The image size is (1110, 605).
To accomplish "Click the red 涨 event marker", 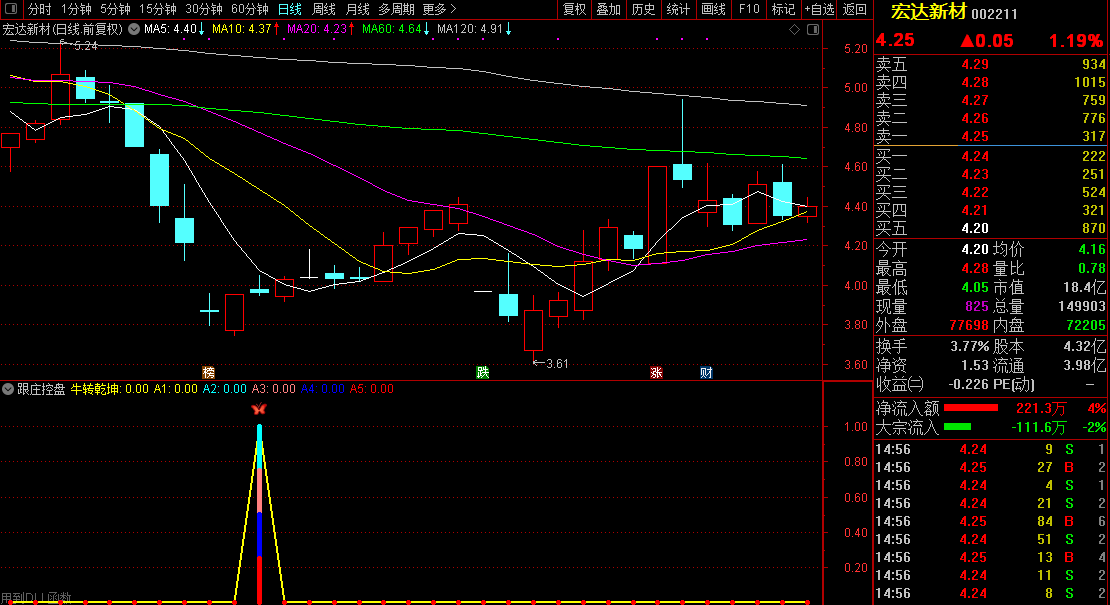I will [657, 372].
